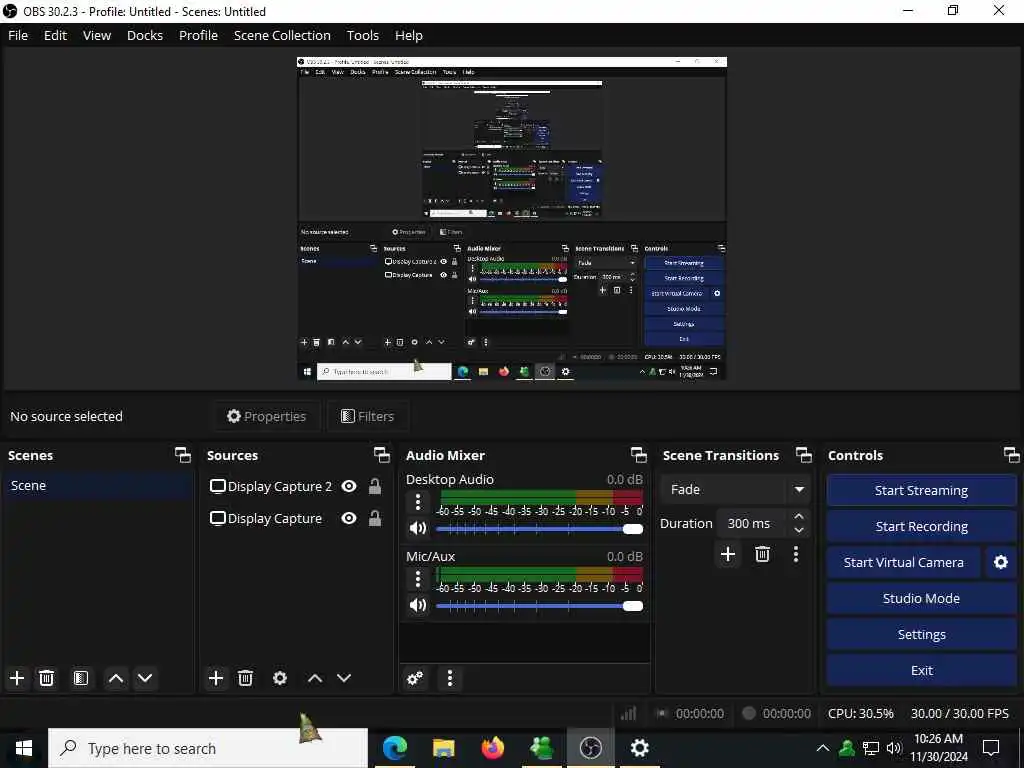Mute Mic/Aux speaker icon
The height and width of the screenshot is (768, 1024).
[x=418, y=605]
